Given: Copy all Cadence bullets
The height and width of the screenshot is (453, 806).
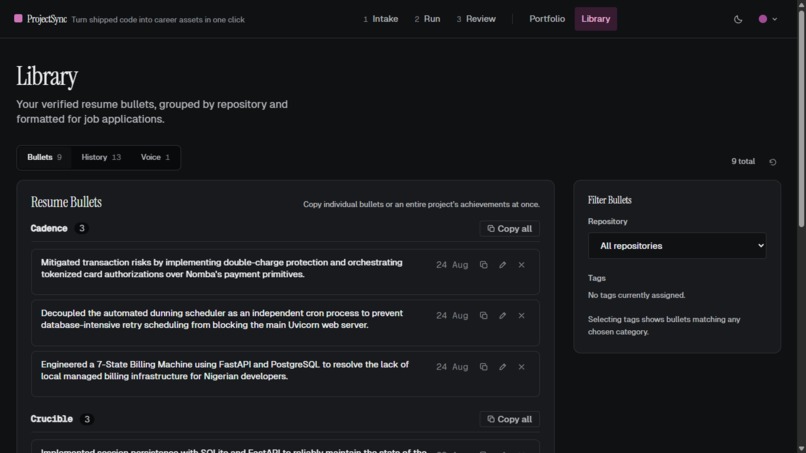Looking at the screenshot, I should click(x=509, y=229).
